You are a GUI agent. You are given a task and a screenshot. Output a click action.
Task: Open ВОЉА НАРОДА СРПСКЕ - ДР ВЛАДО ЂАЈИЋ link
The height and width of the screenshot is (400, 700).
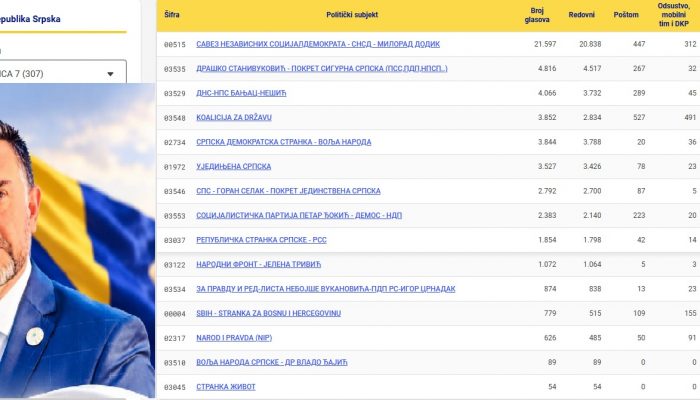[271, 362]
